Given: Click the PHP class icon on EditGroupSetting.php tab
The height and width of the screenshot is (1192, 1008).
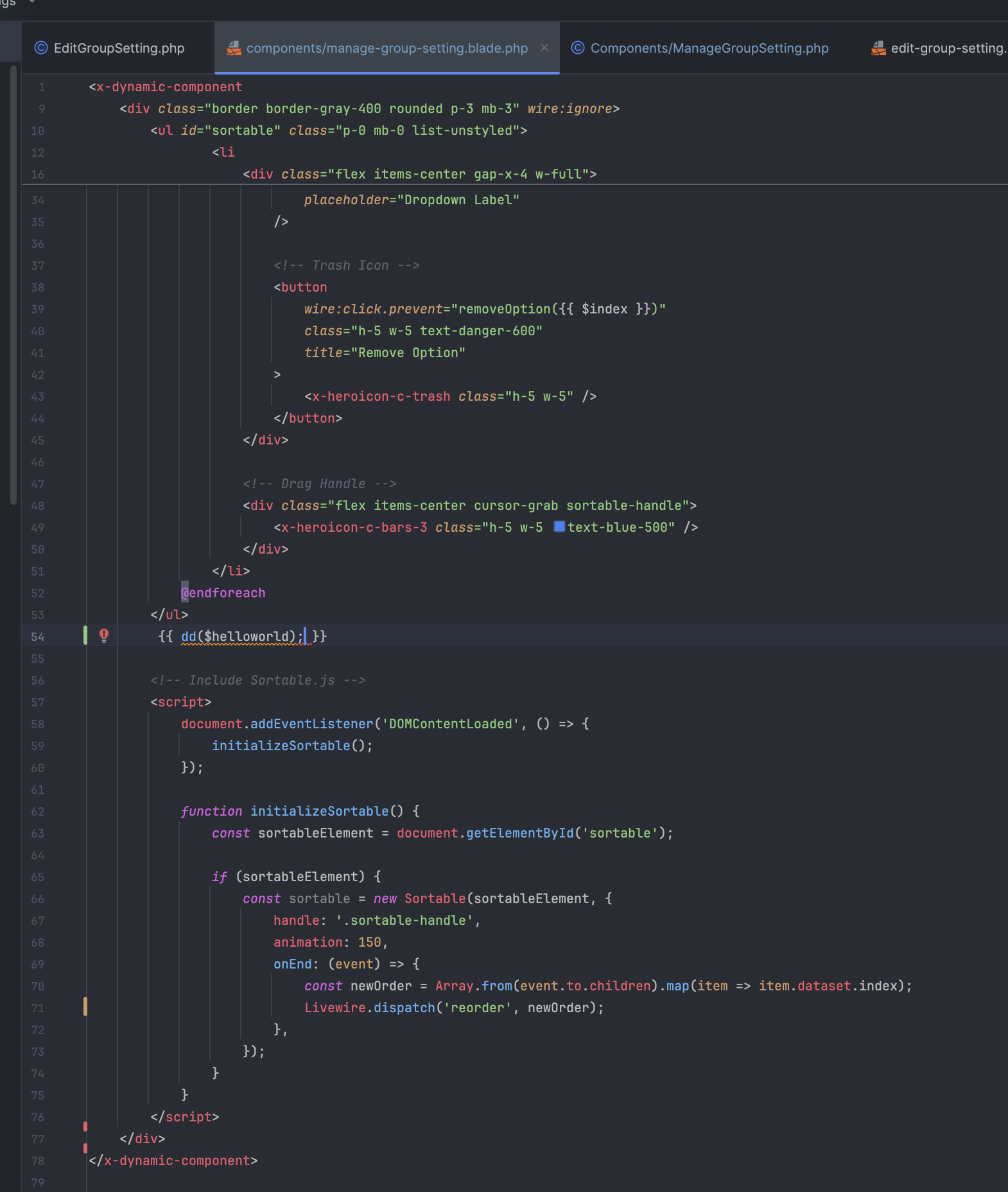Looking at the screenshot, I should (41, 48).
